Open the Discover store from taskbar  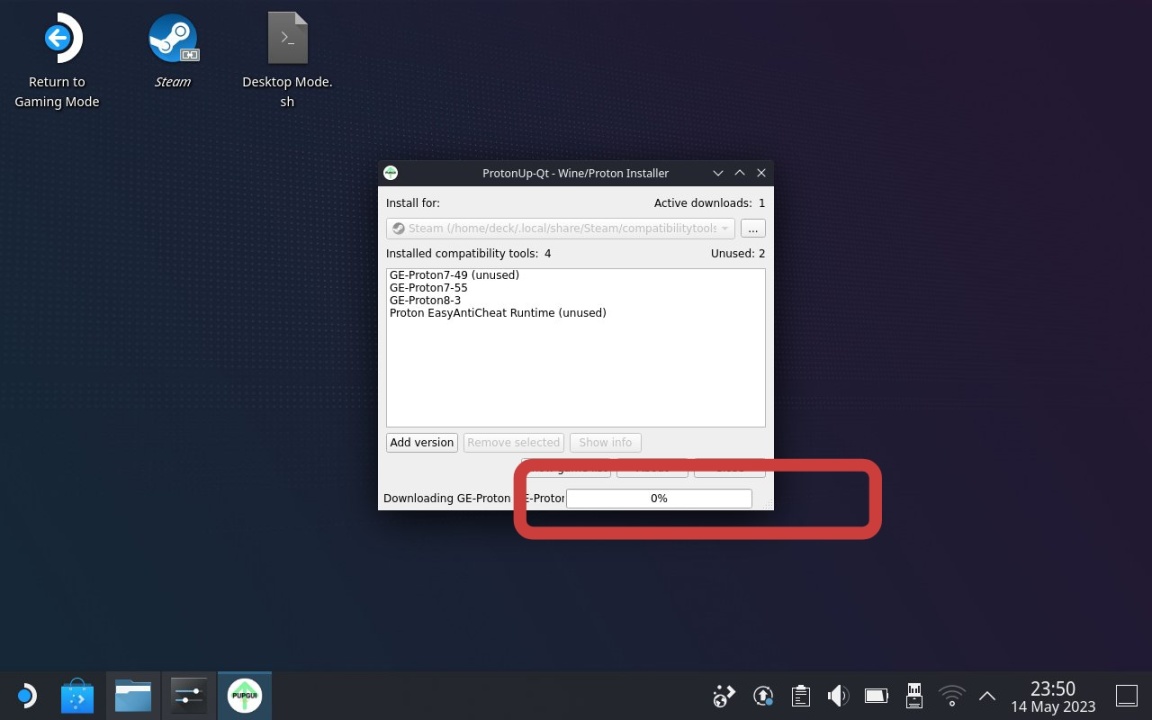[77, 695]
